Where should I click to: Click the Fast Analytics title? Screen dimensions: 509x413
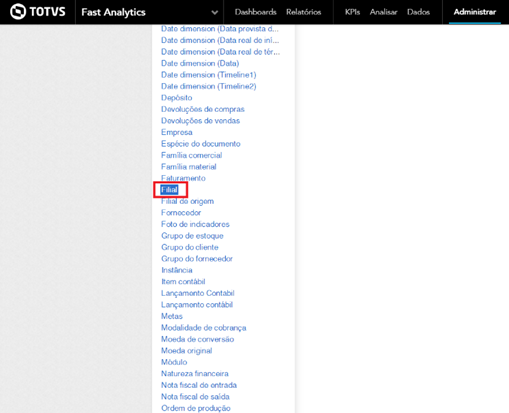coord(113,12)
